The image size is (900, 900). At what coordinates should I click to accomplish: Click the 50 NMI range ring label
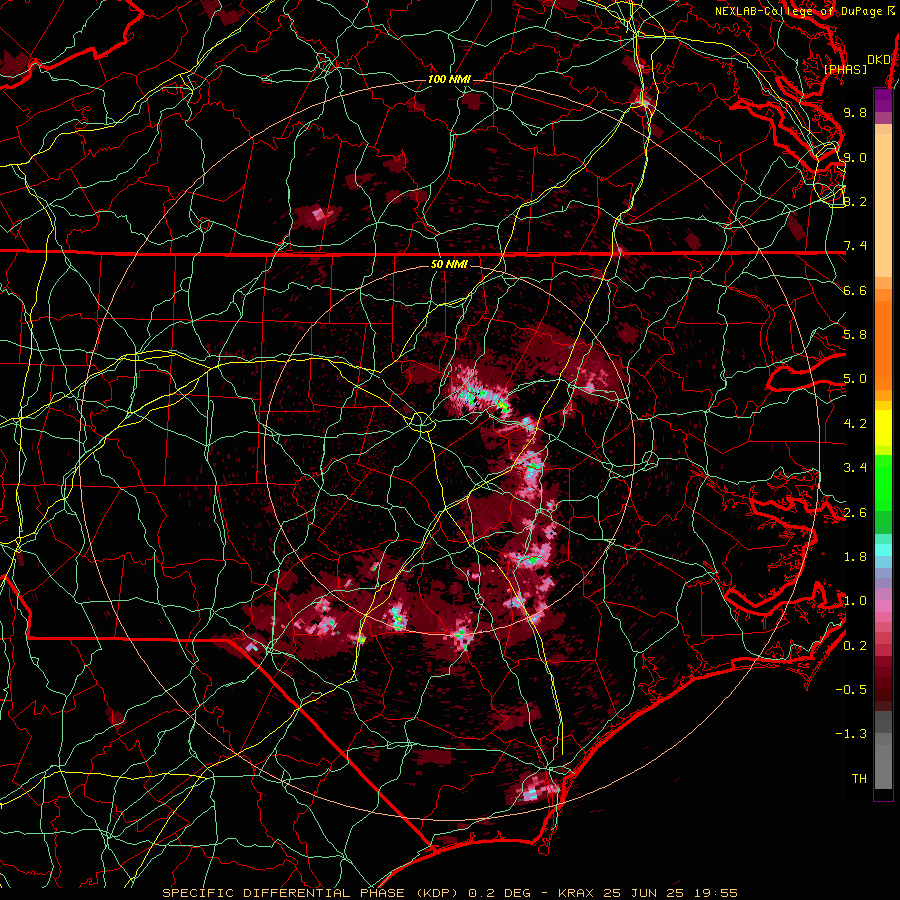(449, 265)
